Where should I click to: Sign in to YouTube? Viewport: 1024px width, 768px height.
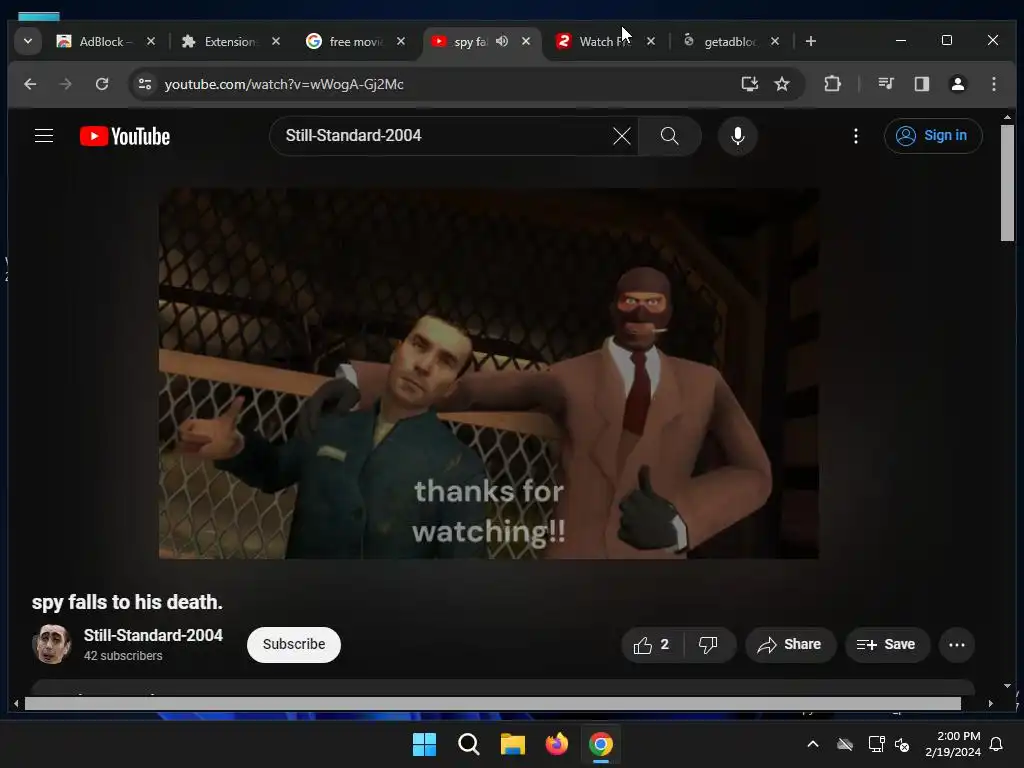click(933, 136)
